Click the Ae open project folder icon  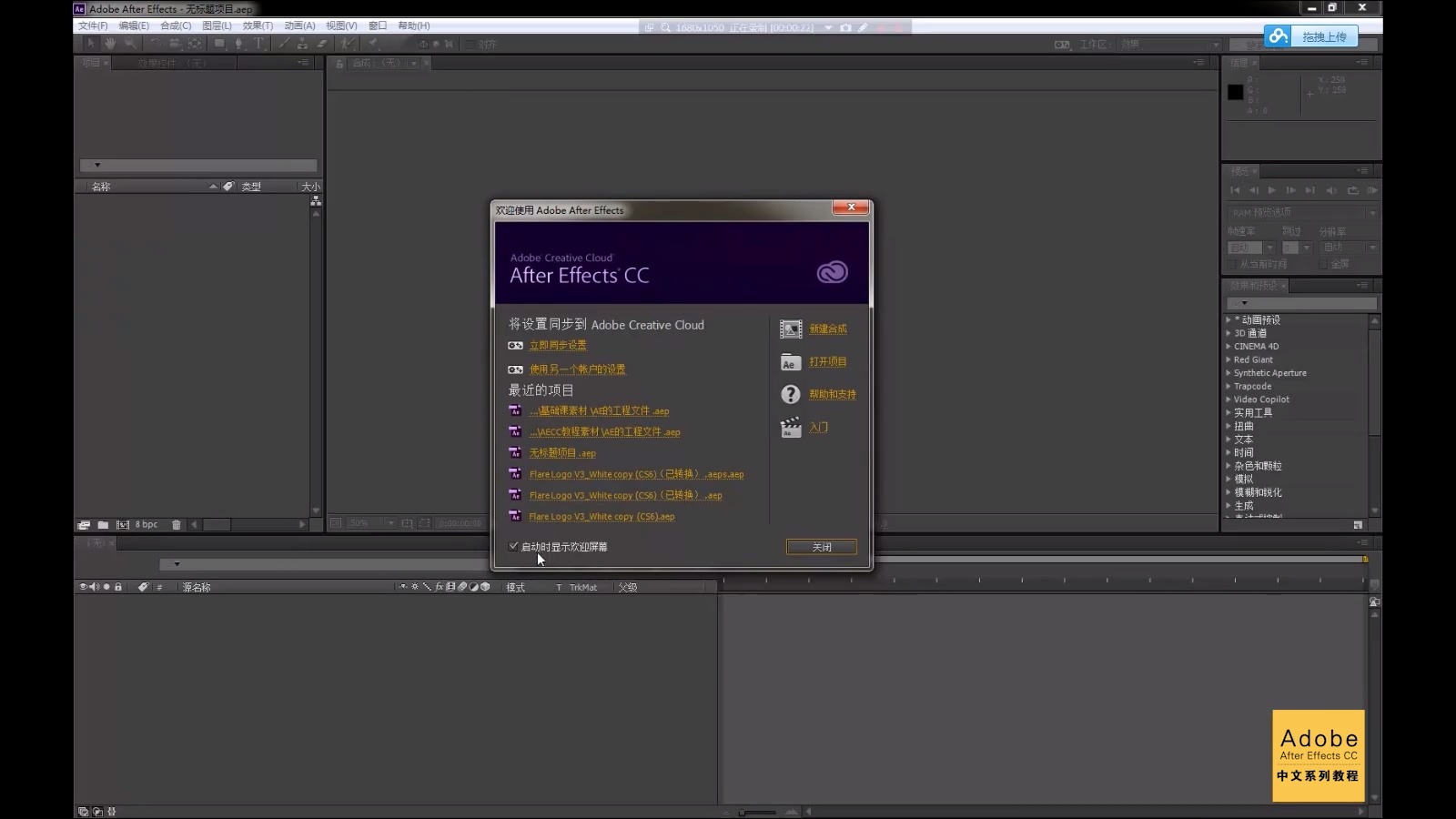coord(791,362)
